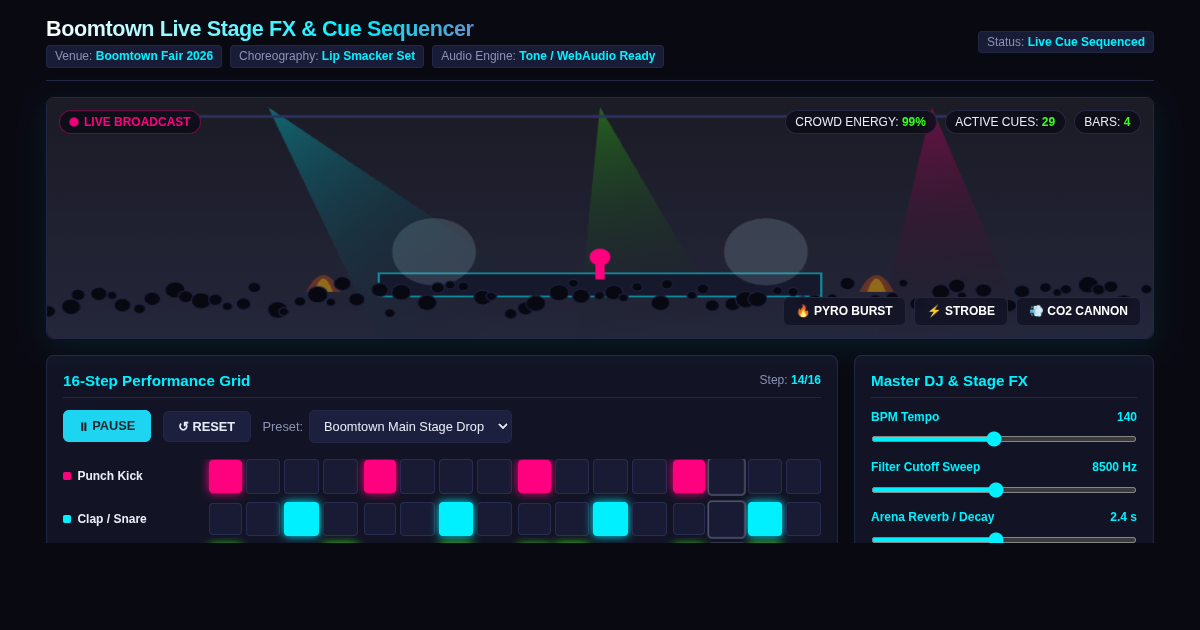Screen dimensions: 1200x630
Task: Click the Boomtown Live Stage FX title
Action: coord(260,29)
